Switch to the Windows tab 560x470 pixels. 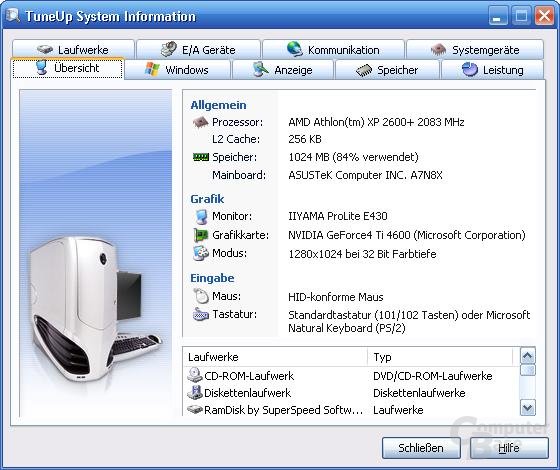point(177,69)
